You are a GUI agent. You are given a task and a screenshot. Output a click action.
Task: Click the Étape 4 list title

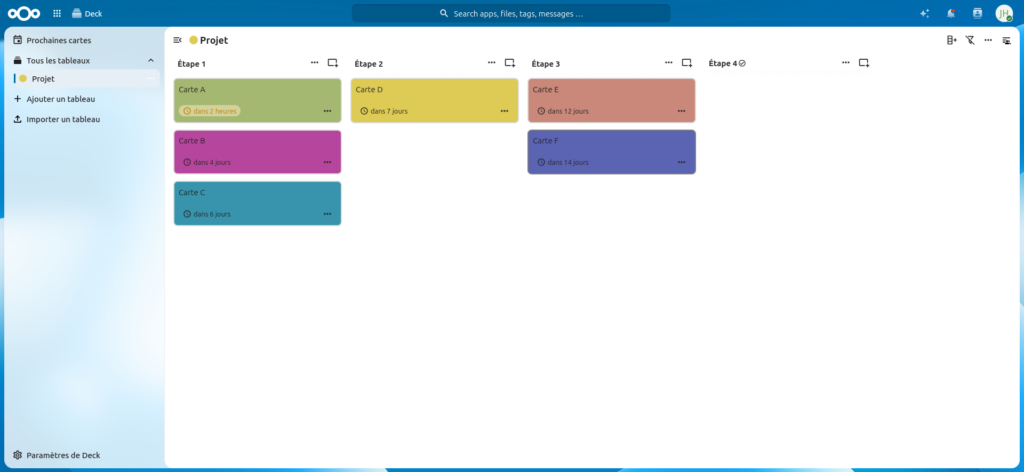(722, 64)
